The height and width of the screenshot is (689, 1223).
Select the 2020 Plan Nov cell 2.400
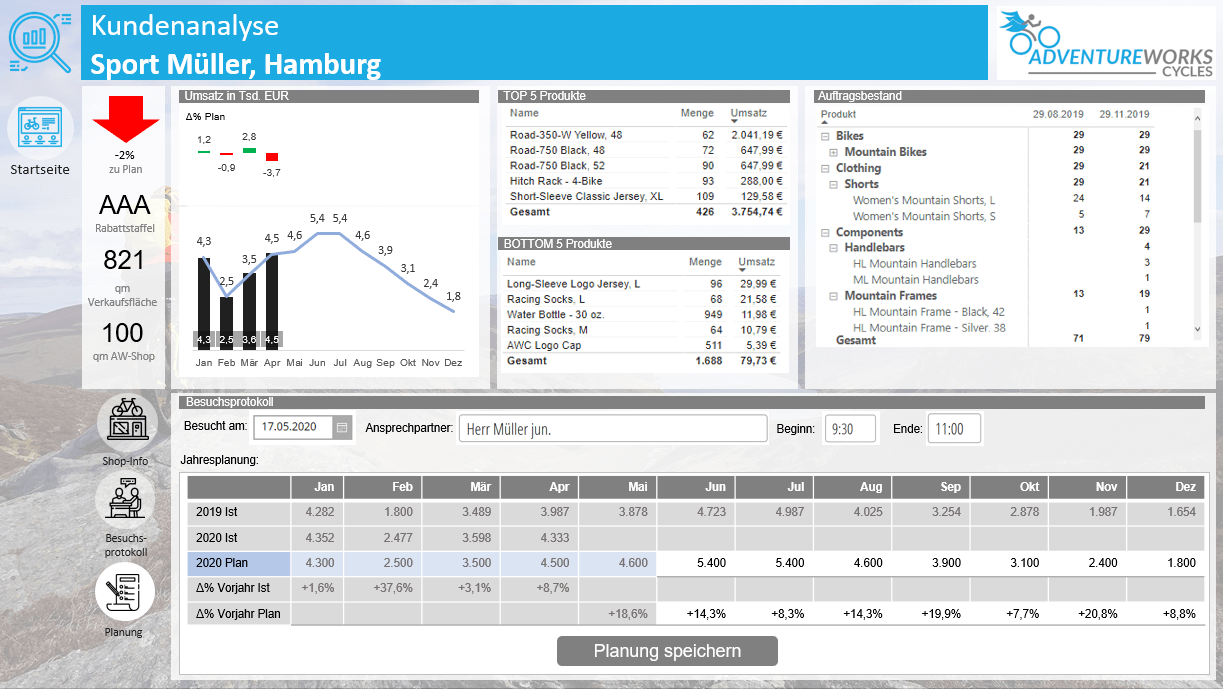[x=1087, y=563]
